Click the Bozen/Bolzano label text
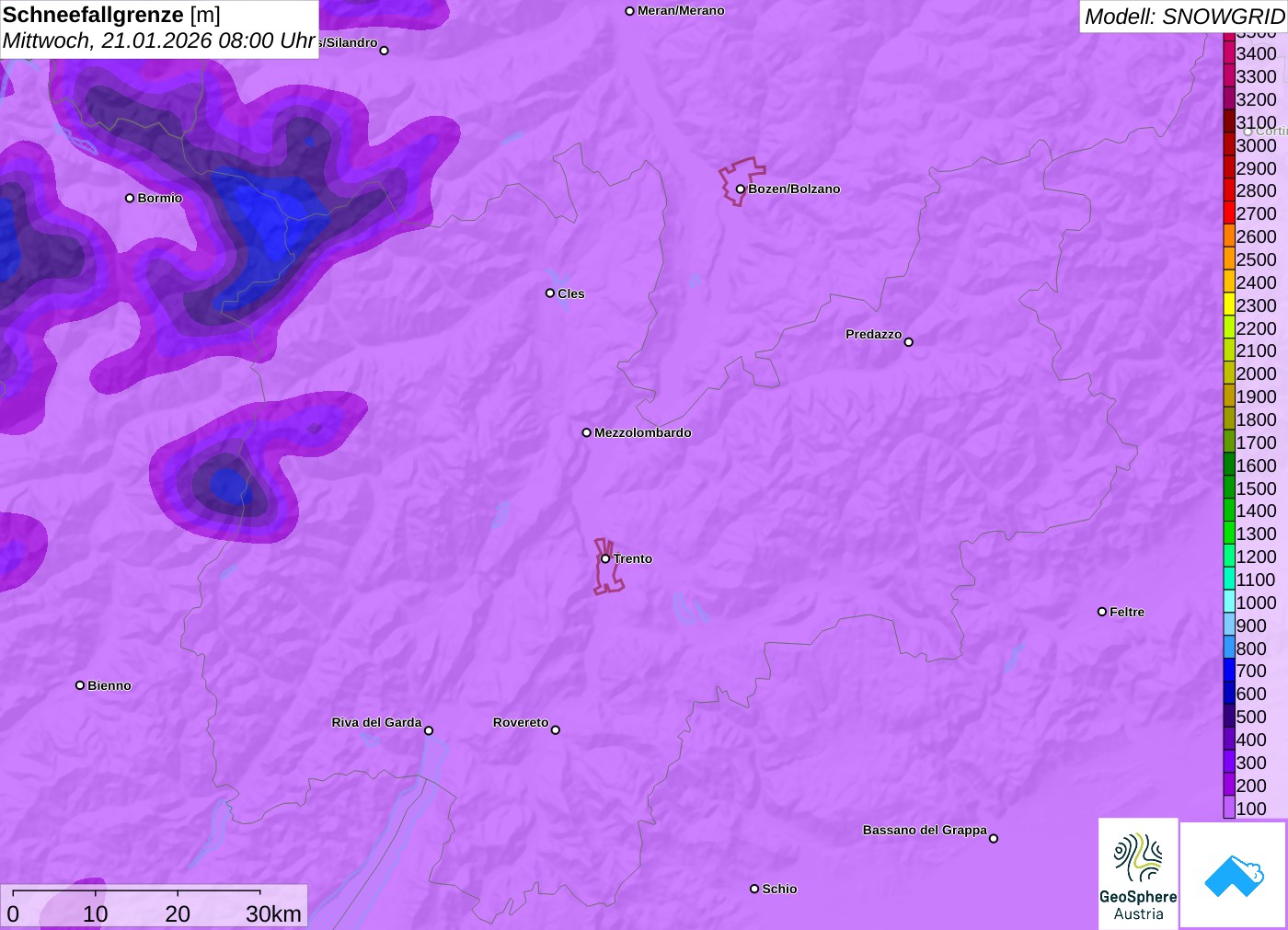Image resolution: width=1288 pixels, height=930 pixels. 794,189
